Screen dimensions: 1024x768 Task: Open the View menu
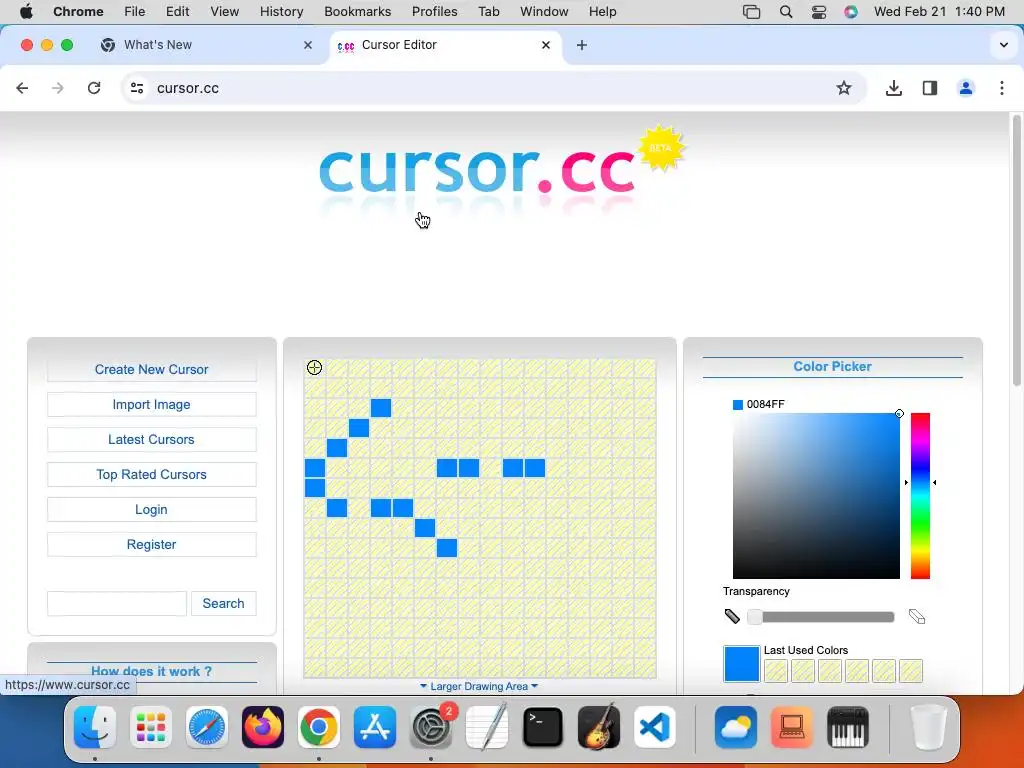pyautogui.click(x=225, y=12)
